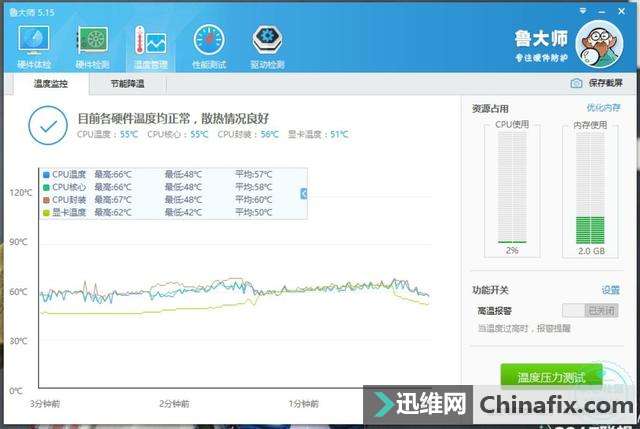The width and height of the screenshot is (640, 429).
Task: Click the 2分钟前 time axis label
Action: (174, 404)
